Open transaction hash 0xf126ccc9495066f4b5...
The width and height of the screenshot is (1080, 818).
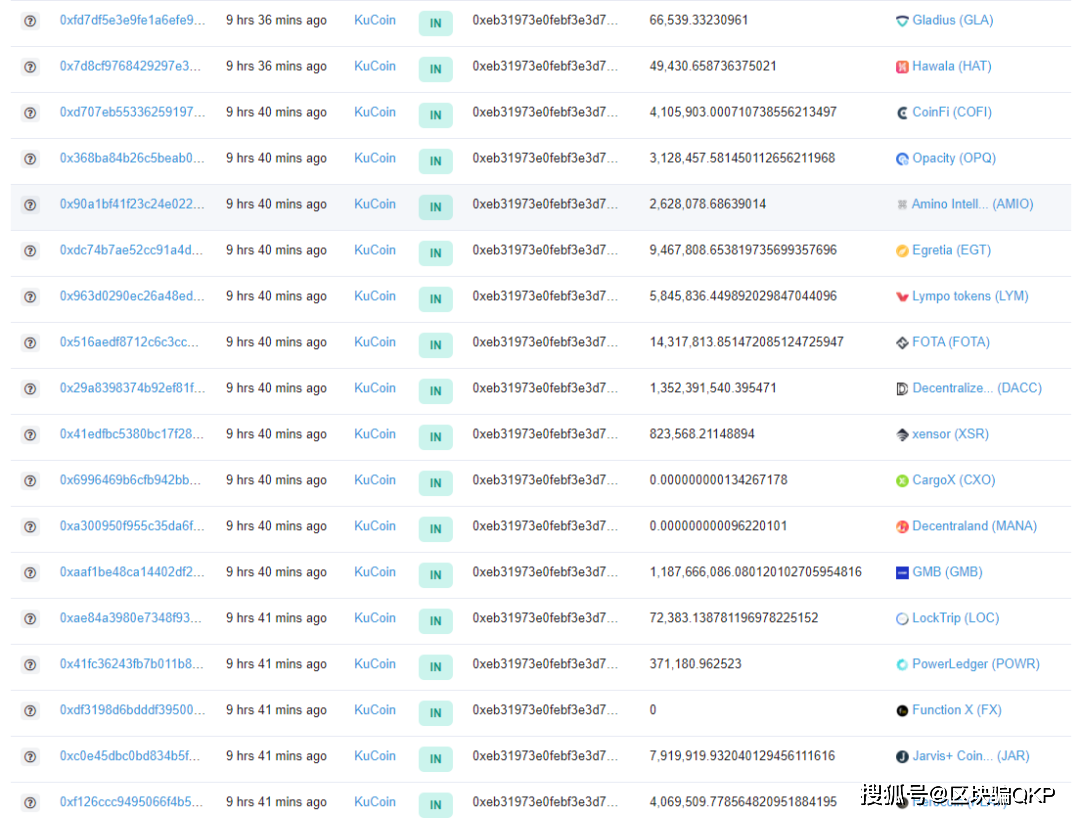point(131,802)
